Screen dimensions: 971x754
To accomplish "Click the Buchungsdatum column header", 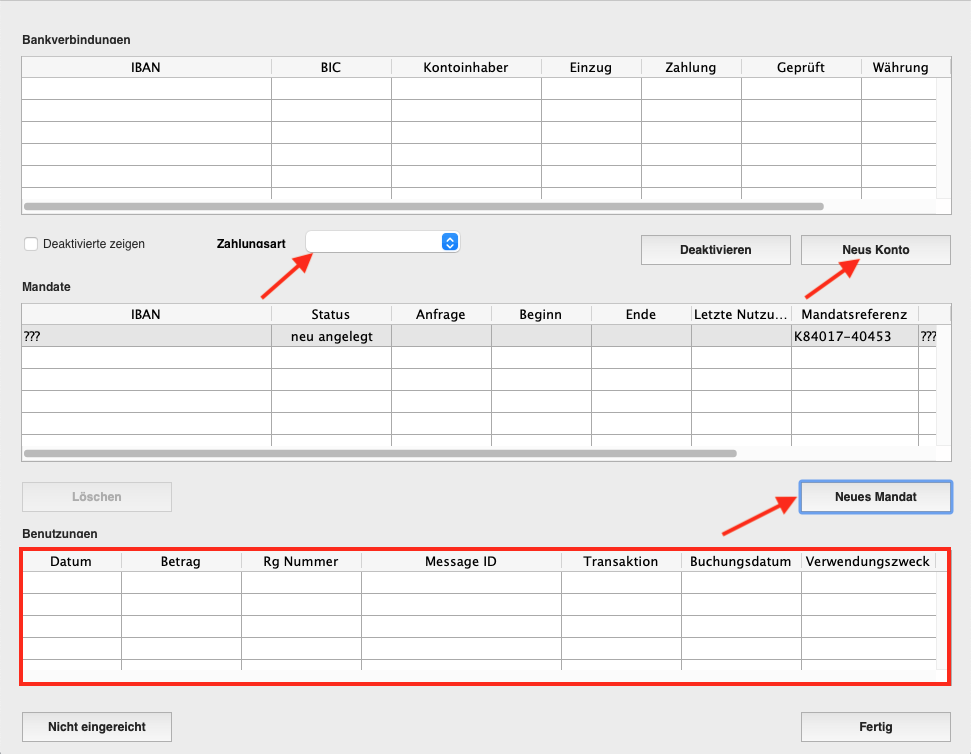I will point(741,561).
